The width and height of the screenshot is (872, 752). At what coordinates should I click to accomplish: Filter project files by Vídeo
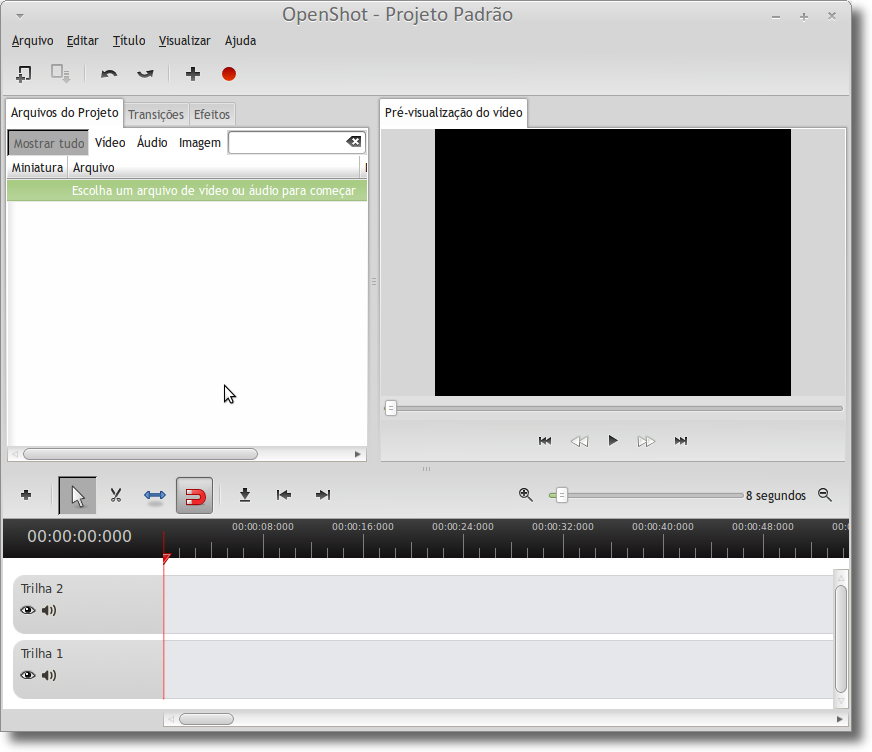click(x=110, y=143)
